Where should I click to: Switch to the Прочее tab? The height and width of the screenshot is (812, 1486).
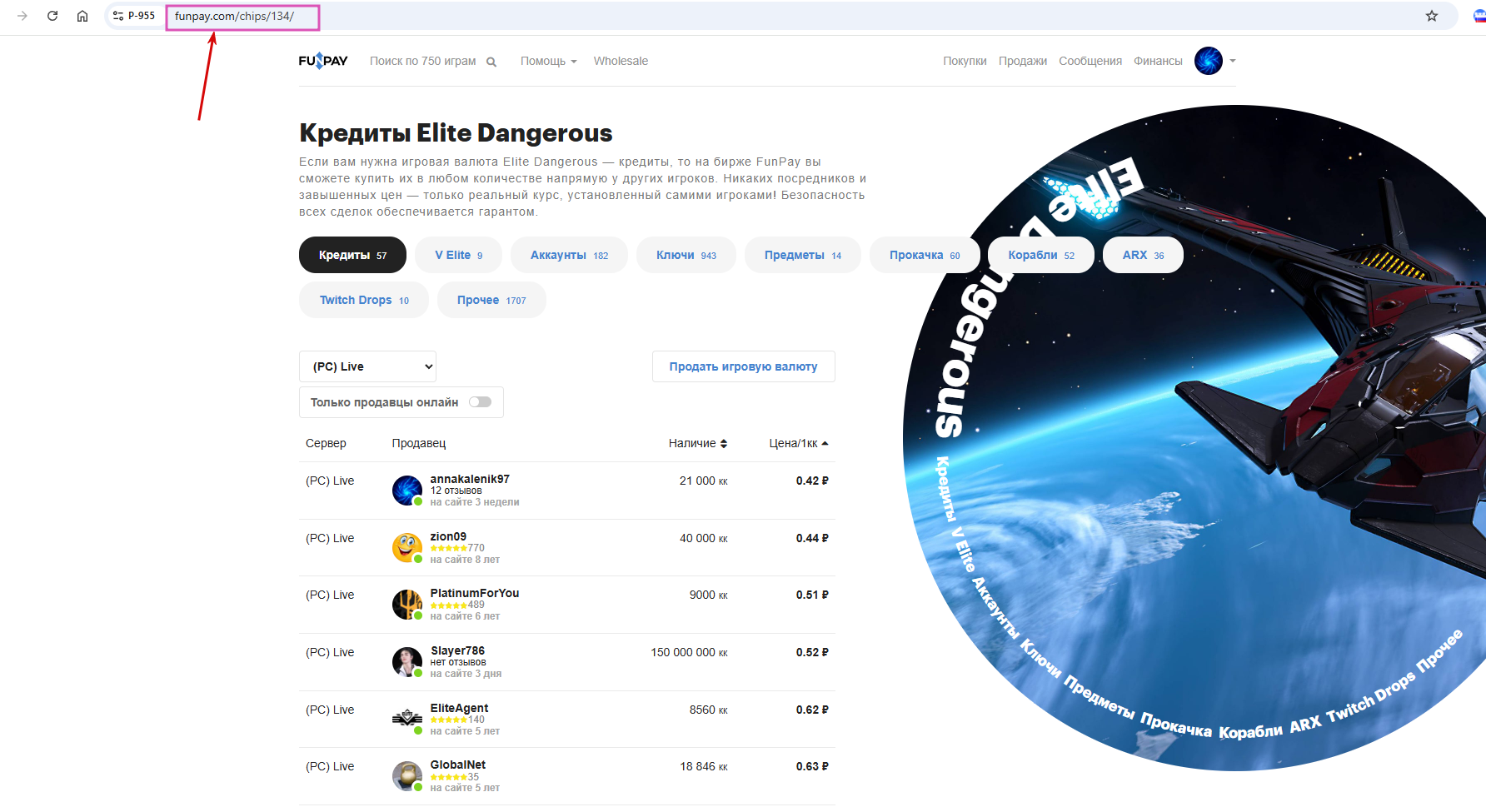pyautogui.click(x=491, y=300)
